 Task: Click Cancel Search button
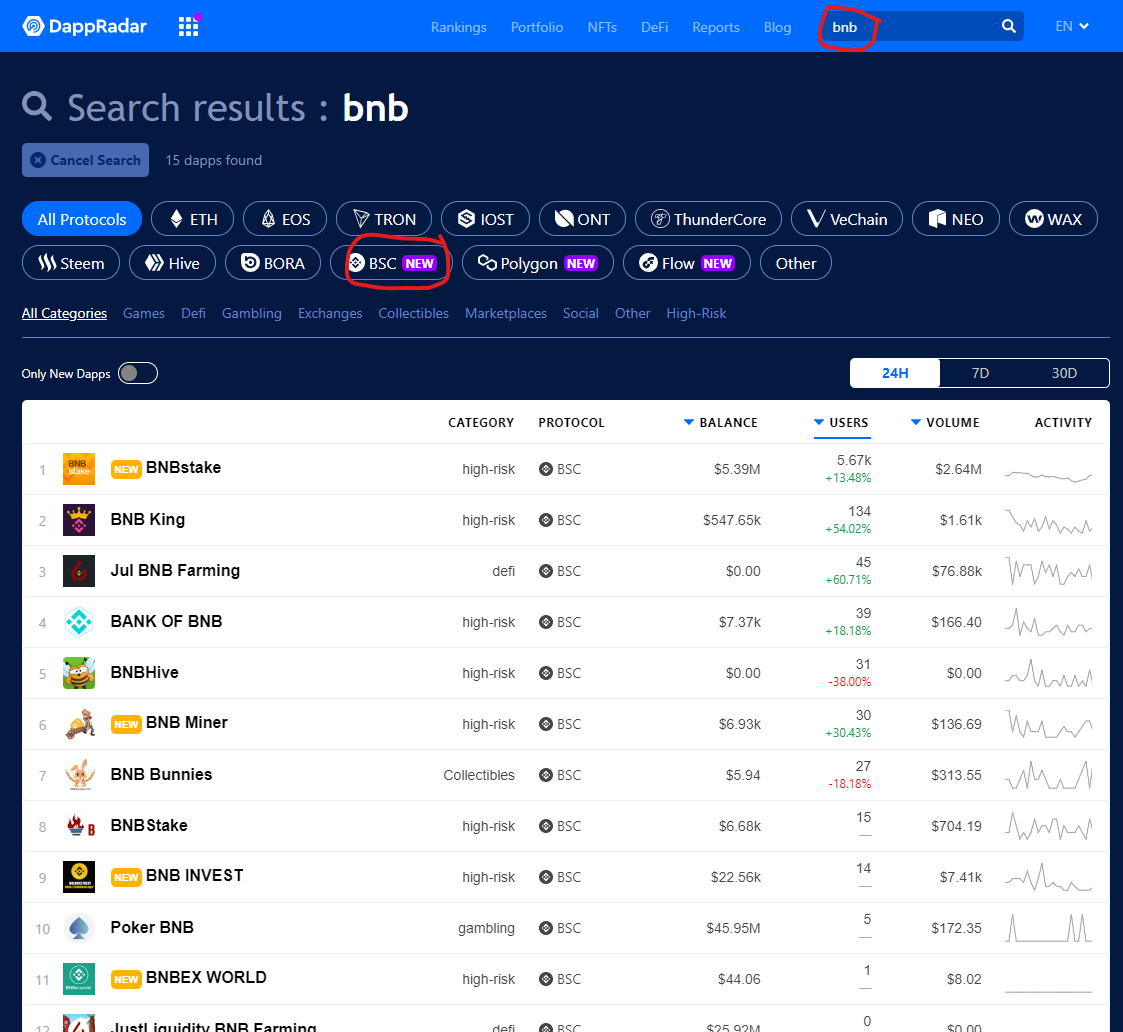pyautogui.click(x=85, y=160)
